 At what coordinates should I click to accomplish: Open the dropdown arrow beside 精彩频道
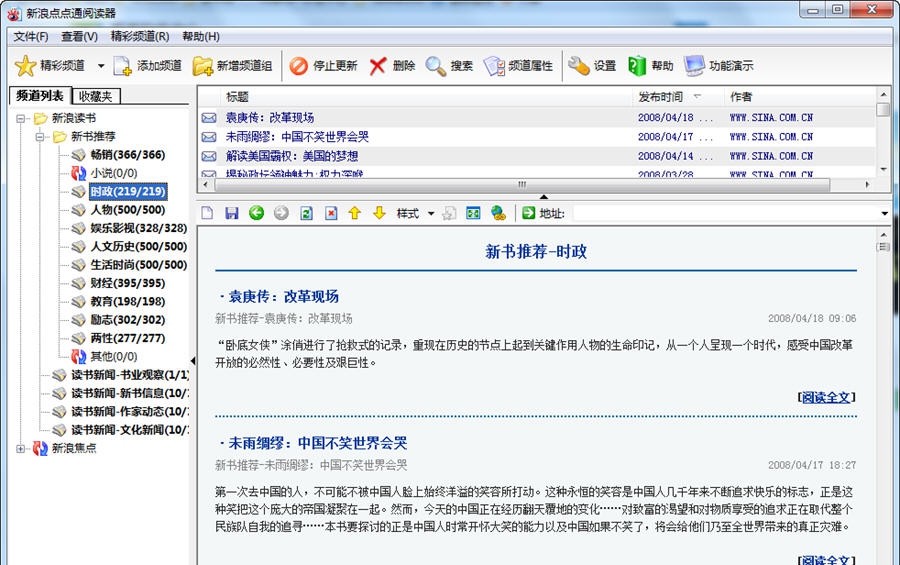pyautogui.click(x=100, y=66)
